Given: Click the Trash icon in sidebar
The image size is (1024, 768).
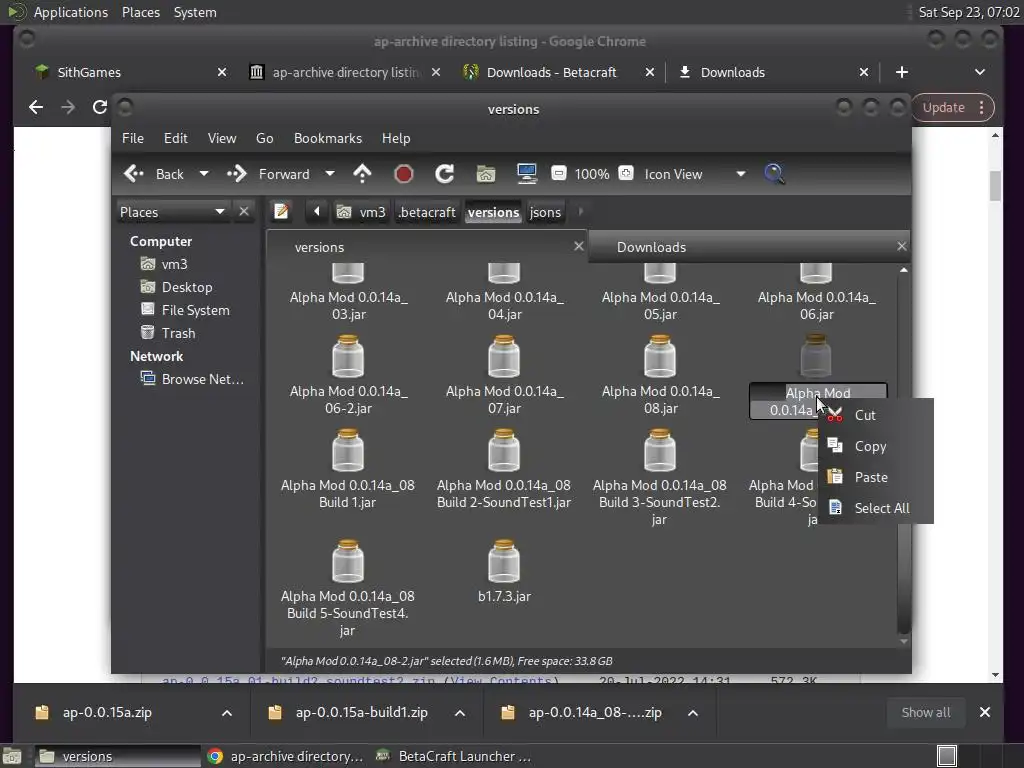Looking at the screenshot, I should [x=148, y=332].
